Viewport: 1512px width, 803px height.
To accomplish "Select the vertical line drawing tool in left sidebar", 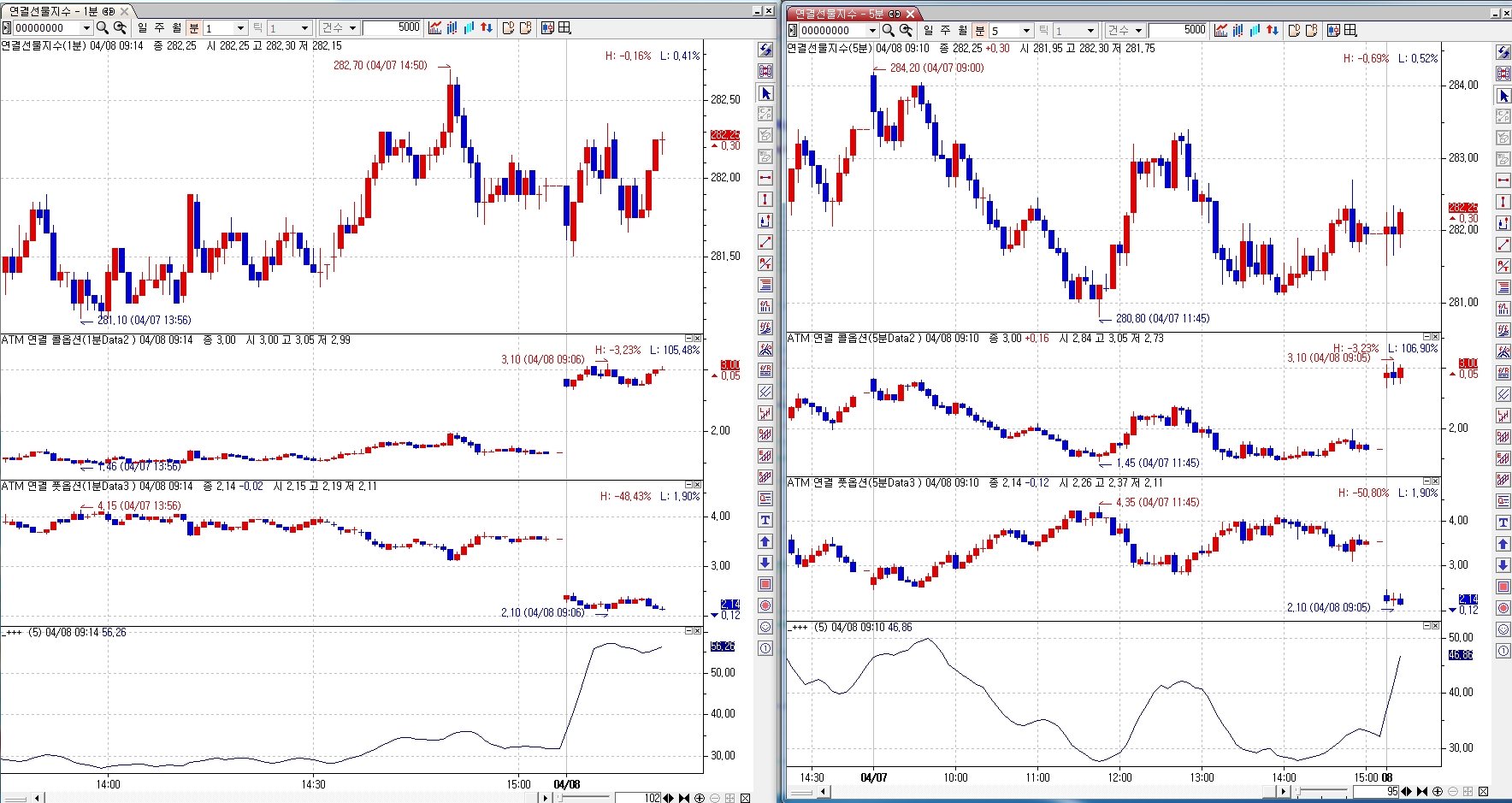I will [765, 199].
